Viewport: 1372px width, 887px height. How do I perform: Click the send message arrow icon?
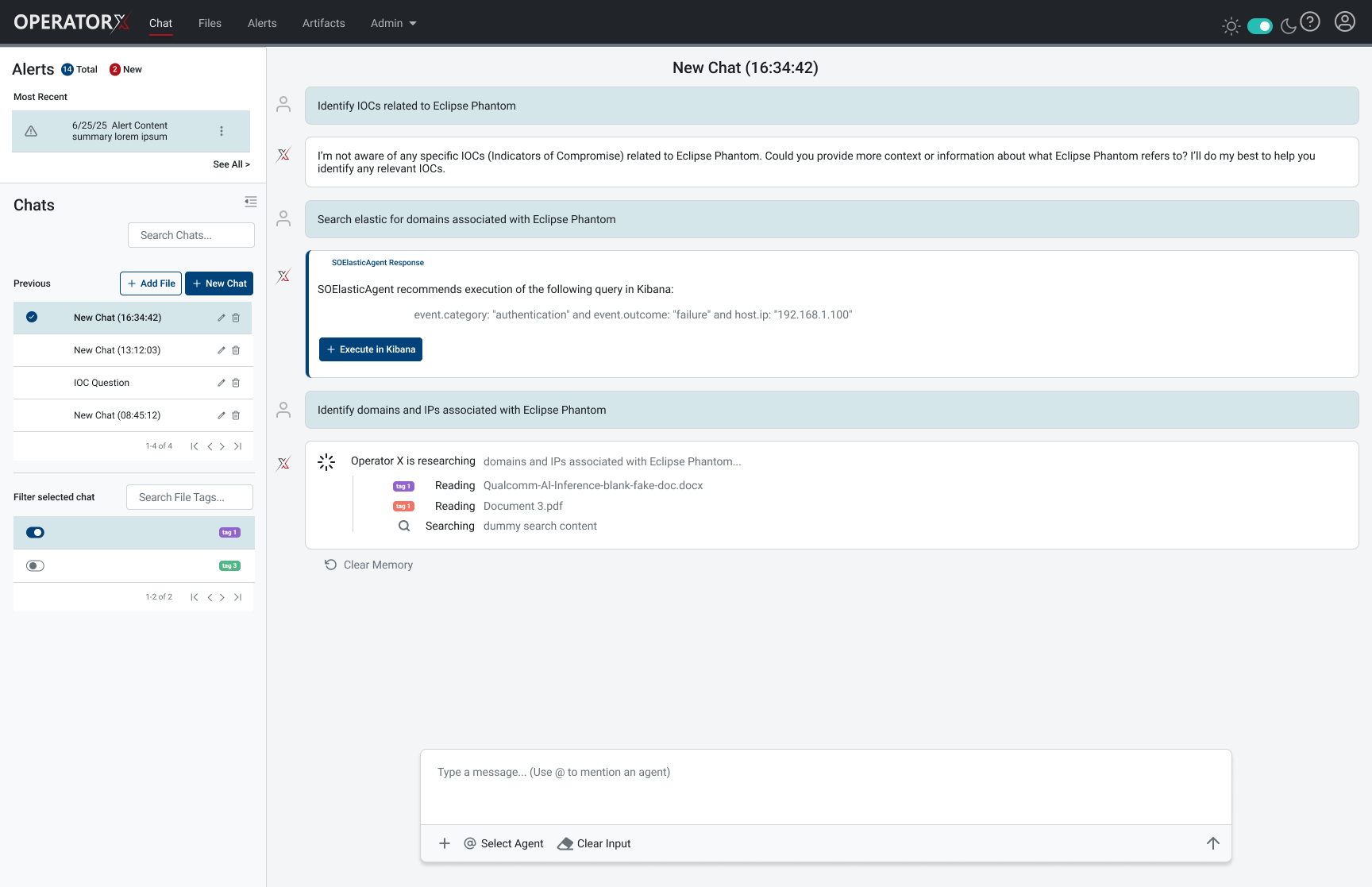click(1212, 843)
